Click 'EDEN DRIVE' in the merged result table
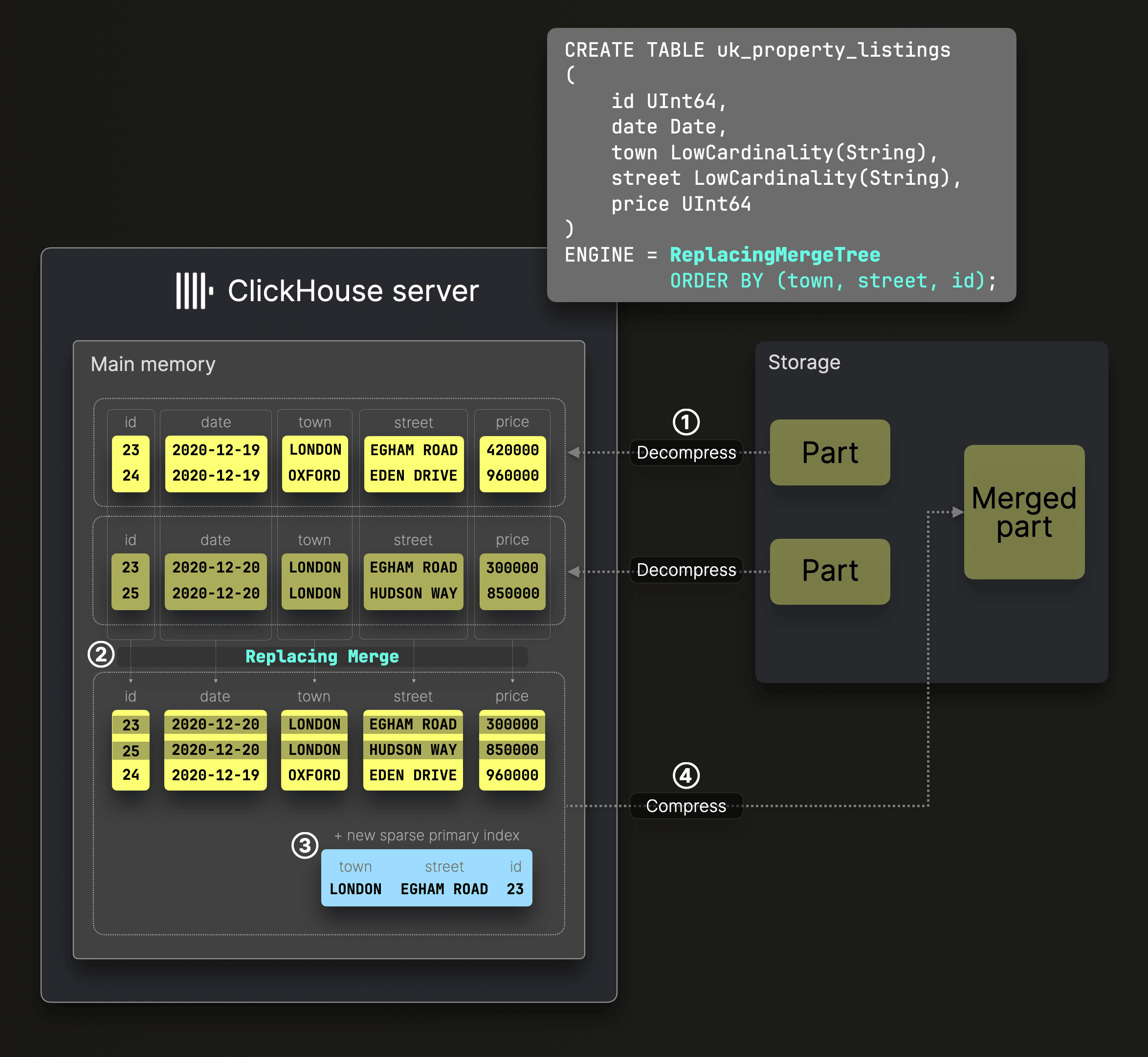This screenshot has height=1057, width=1148. pyautogui.click(x=413, y=775)
